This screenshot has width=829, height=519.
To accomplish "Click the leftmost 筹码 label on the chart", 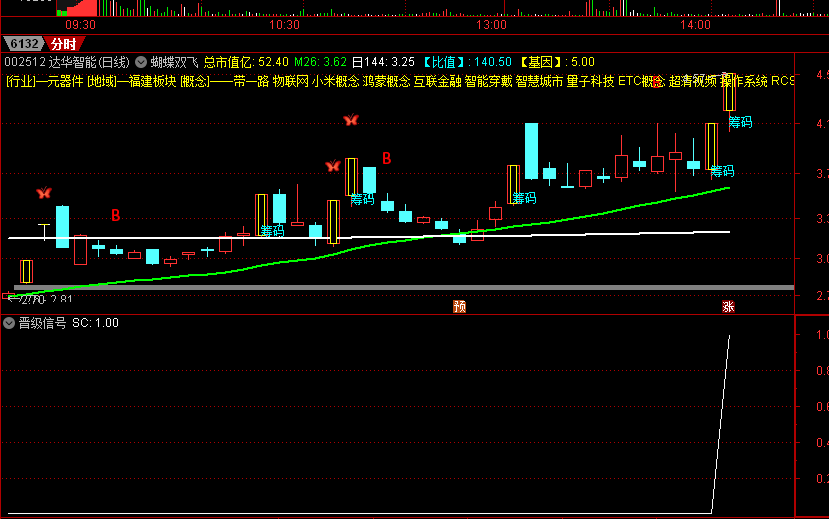I will click(x=272, y=231).
